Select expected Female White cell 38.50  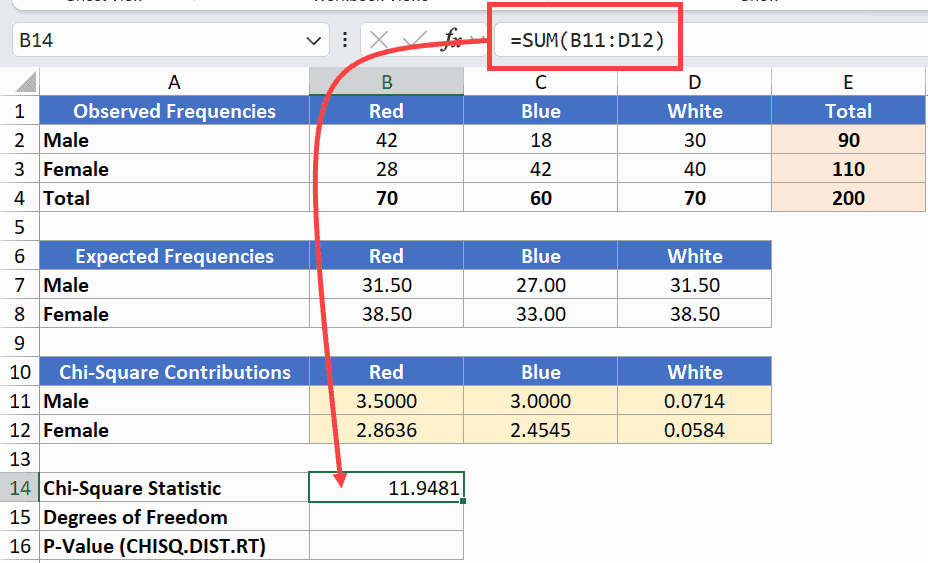click(694, 314)
